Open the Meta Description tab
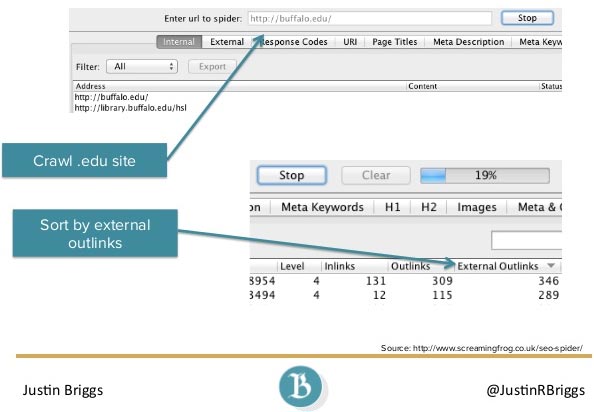Screen dimensions: 594x412 click(x=468, y=42)
